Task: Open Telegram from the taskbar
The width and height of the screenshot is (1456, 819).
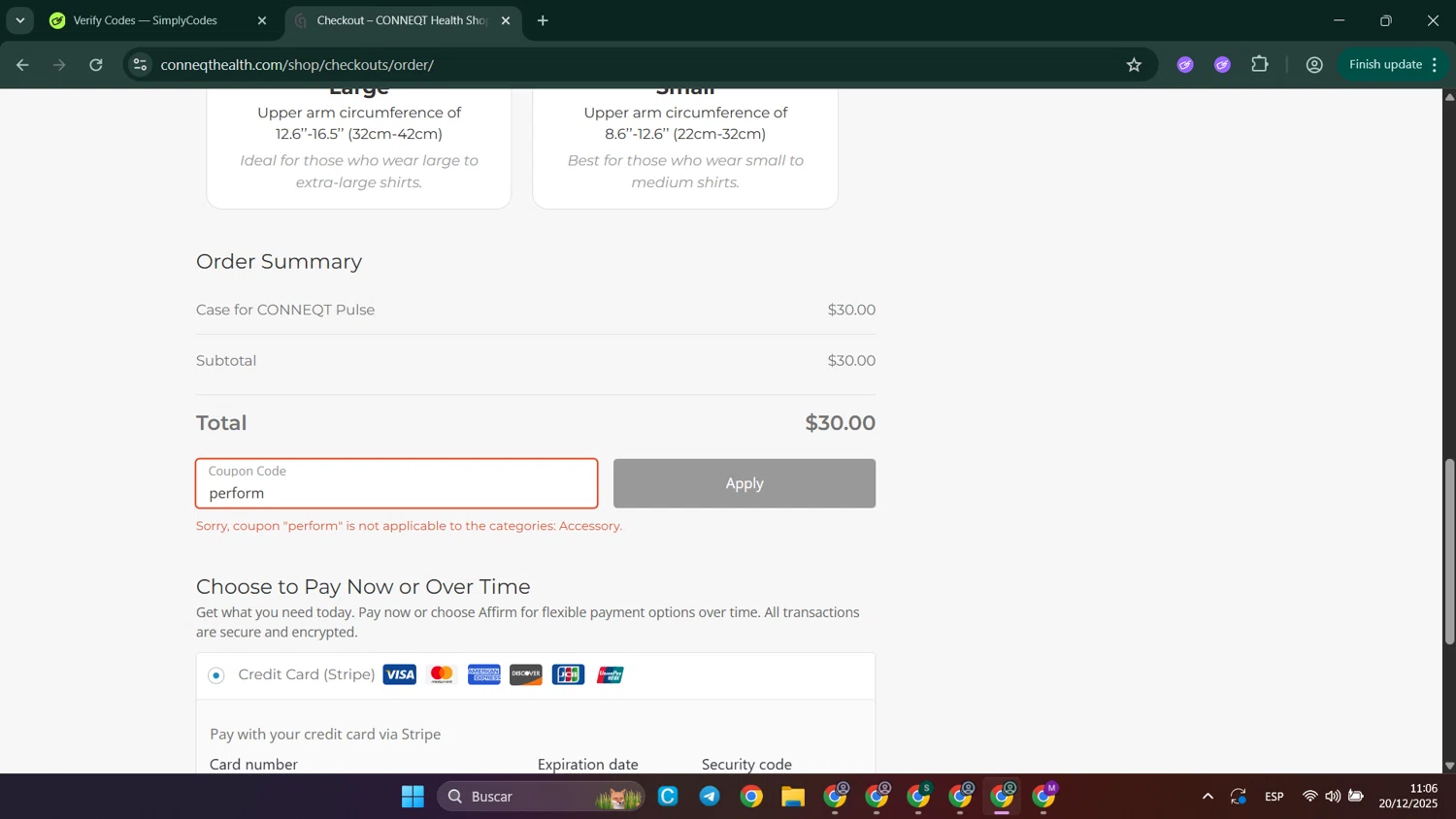Action: (710, 797)
